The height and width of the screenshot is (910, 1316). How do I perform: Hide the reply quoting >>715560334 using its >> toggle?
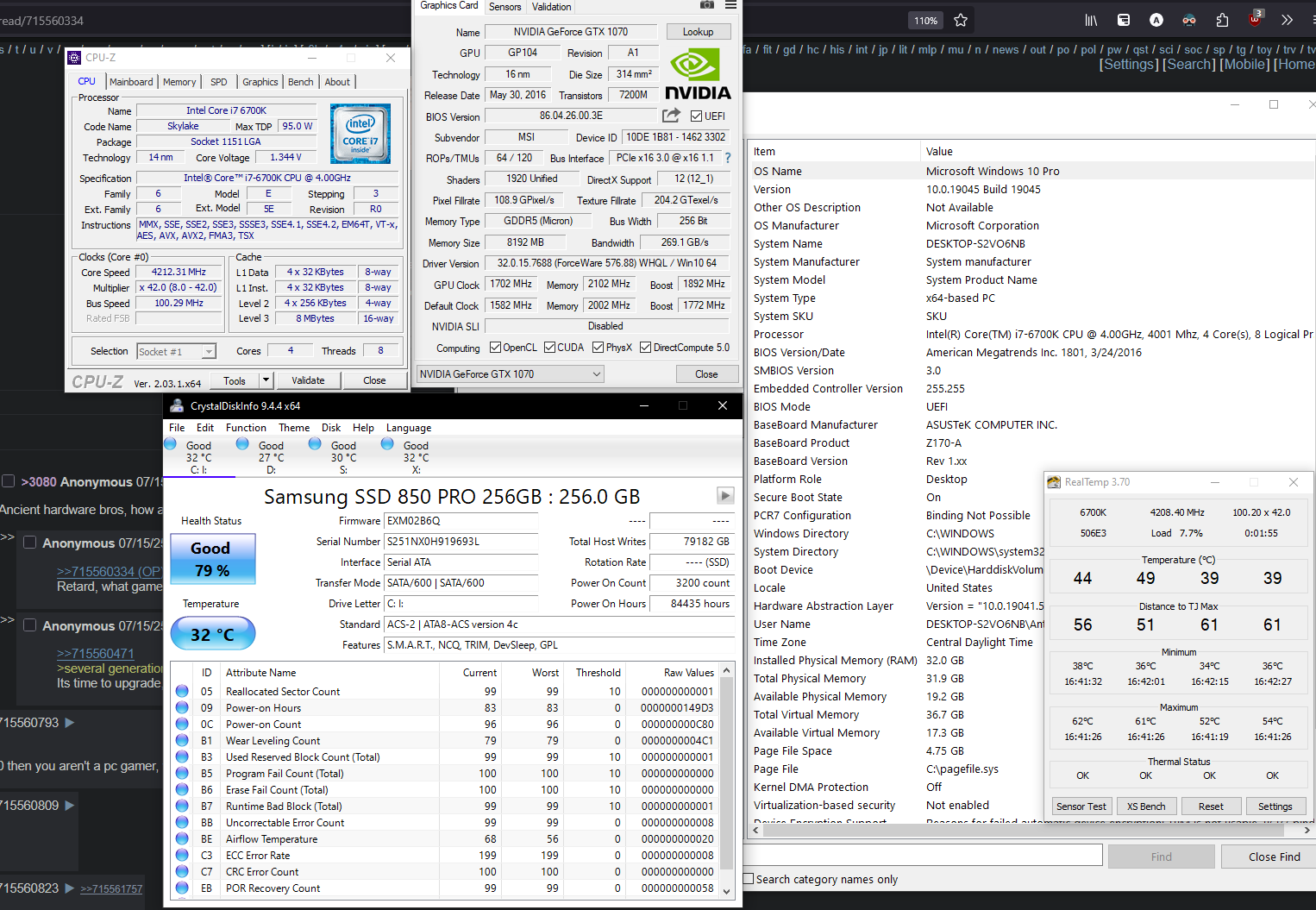tap(7, 537)
